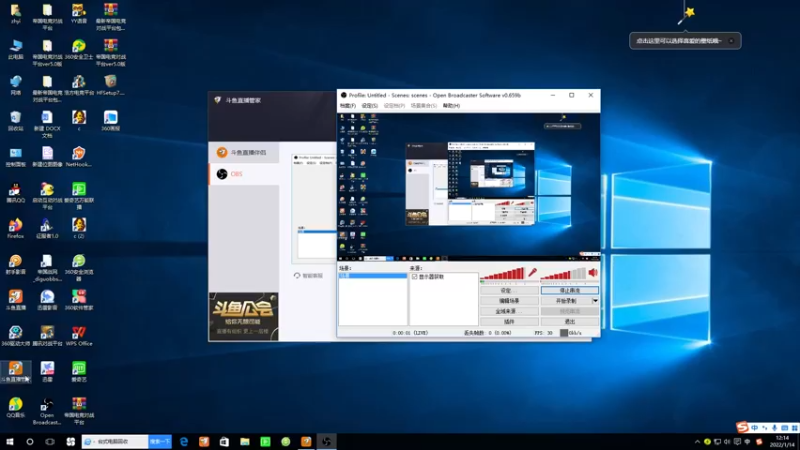Image resolution: width=800 pixels, height=450 pixels.
Task: Click the refresh icon in 斗鱼直播管家
Action: pos(297,276)
